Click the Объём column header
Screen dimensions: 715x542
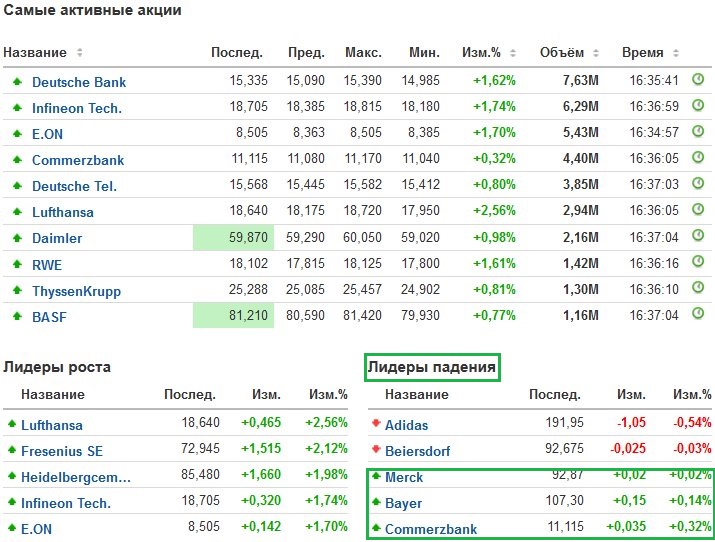click(x=568, y=53)
